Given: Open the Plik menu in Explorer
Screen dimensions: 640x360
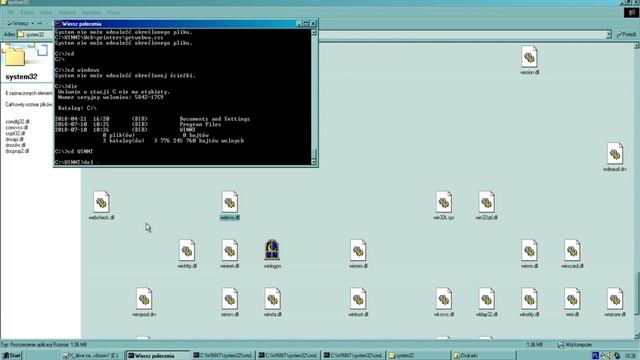Looking at the screenshot, I should (11, 13).
